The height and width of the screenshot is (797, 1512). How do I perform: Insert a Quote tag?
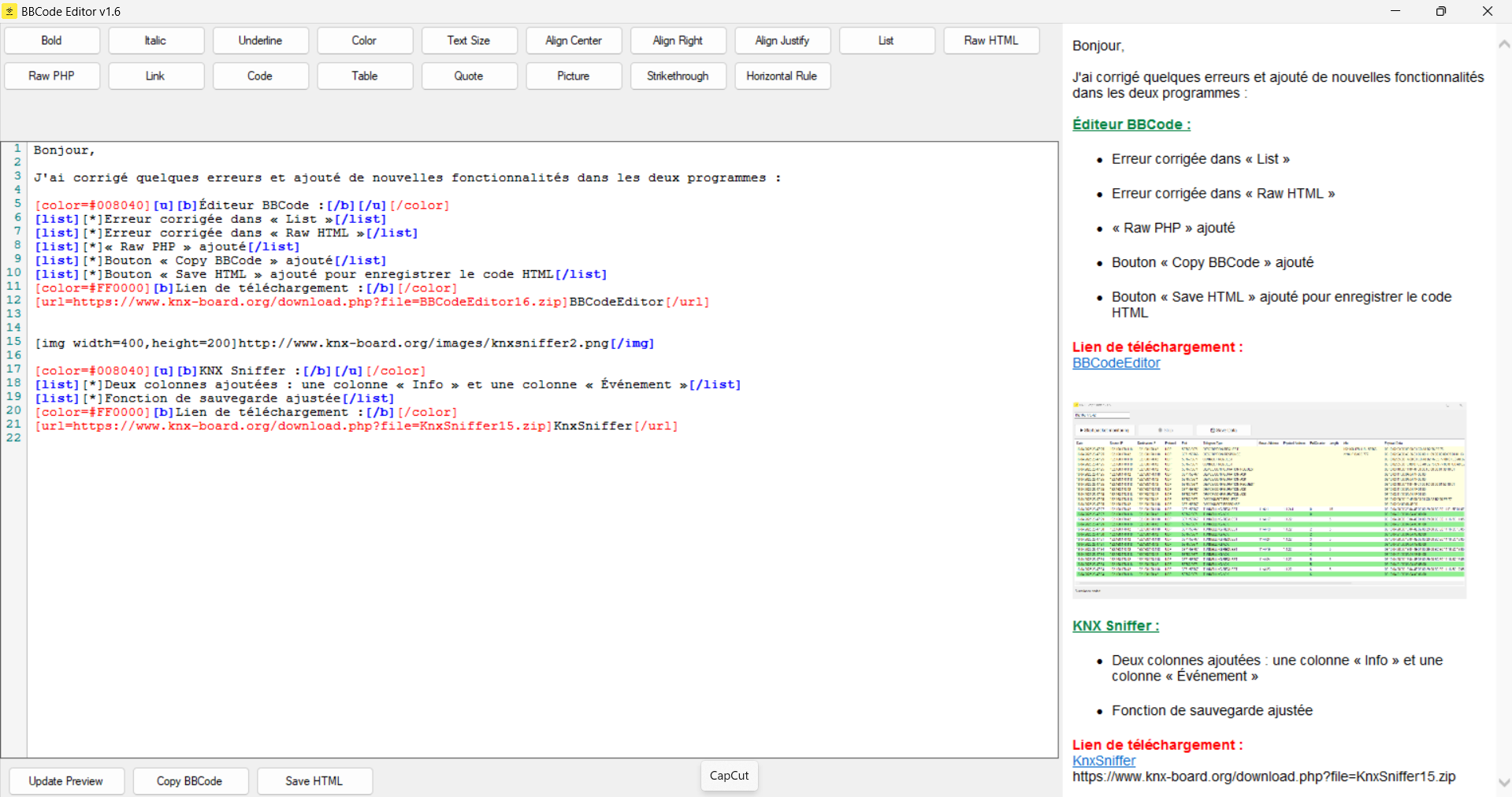(470, 76)
